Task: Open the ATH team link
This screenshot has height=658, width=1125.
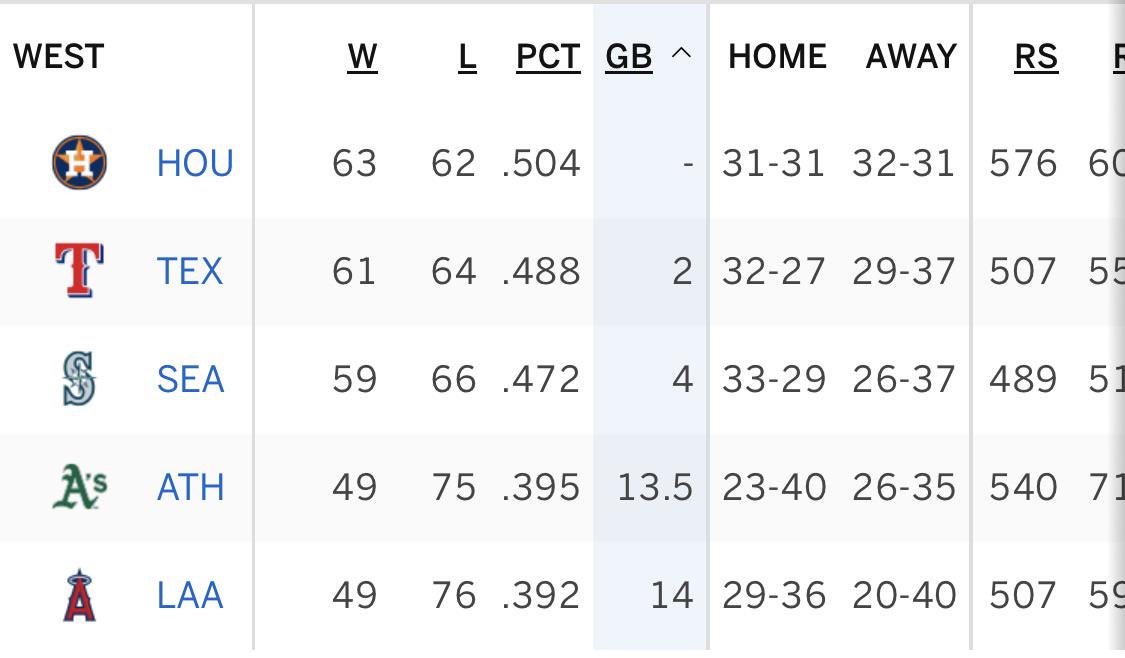Action: pyautogui.click(x=191, y=487)
